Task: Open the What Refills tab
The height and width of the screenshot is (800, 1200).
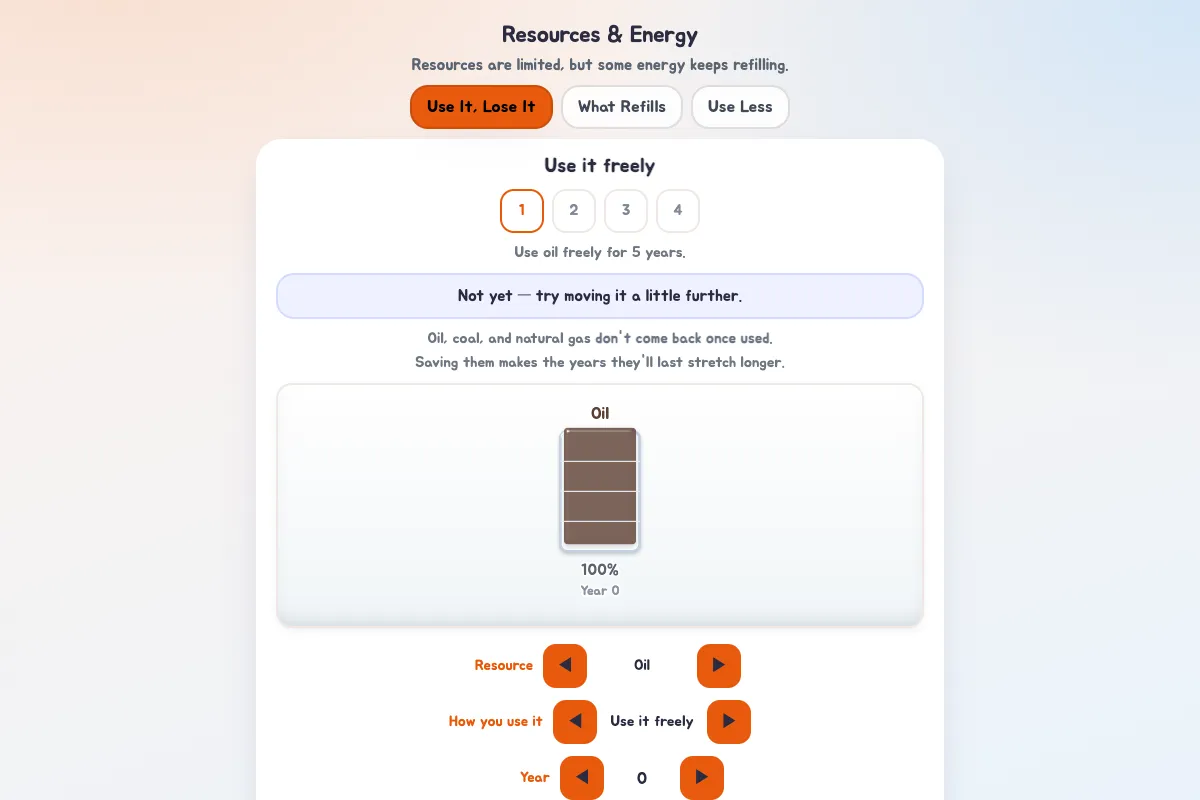Action: (622, 107)
